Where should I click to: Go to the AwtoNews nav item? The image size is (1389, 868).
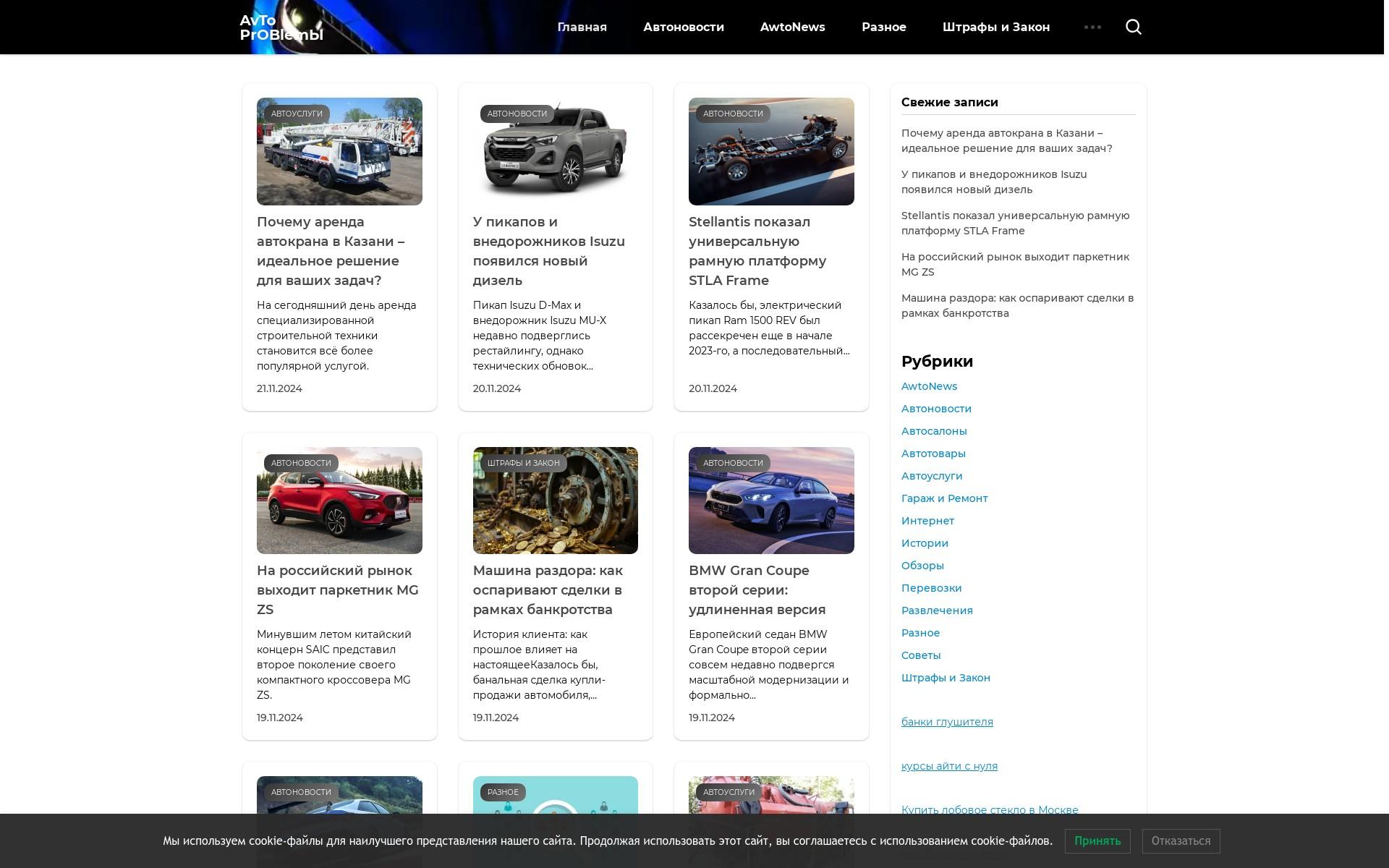click(792, 27)
